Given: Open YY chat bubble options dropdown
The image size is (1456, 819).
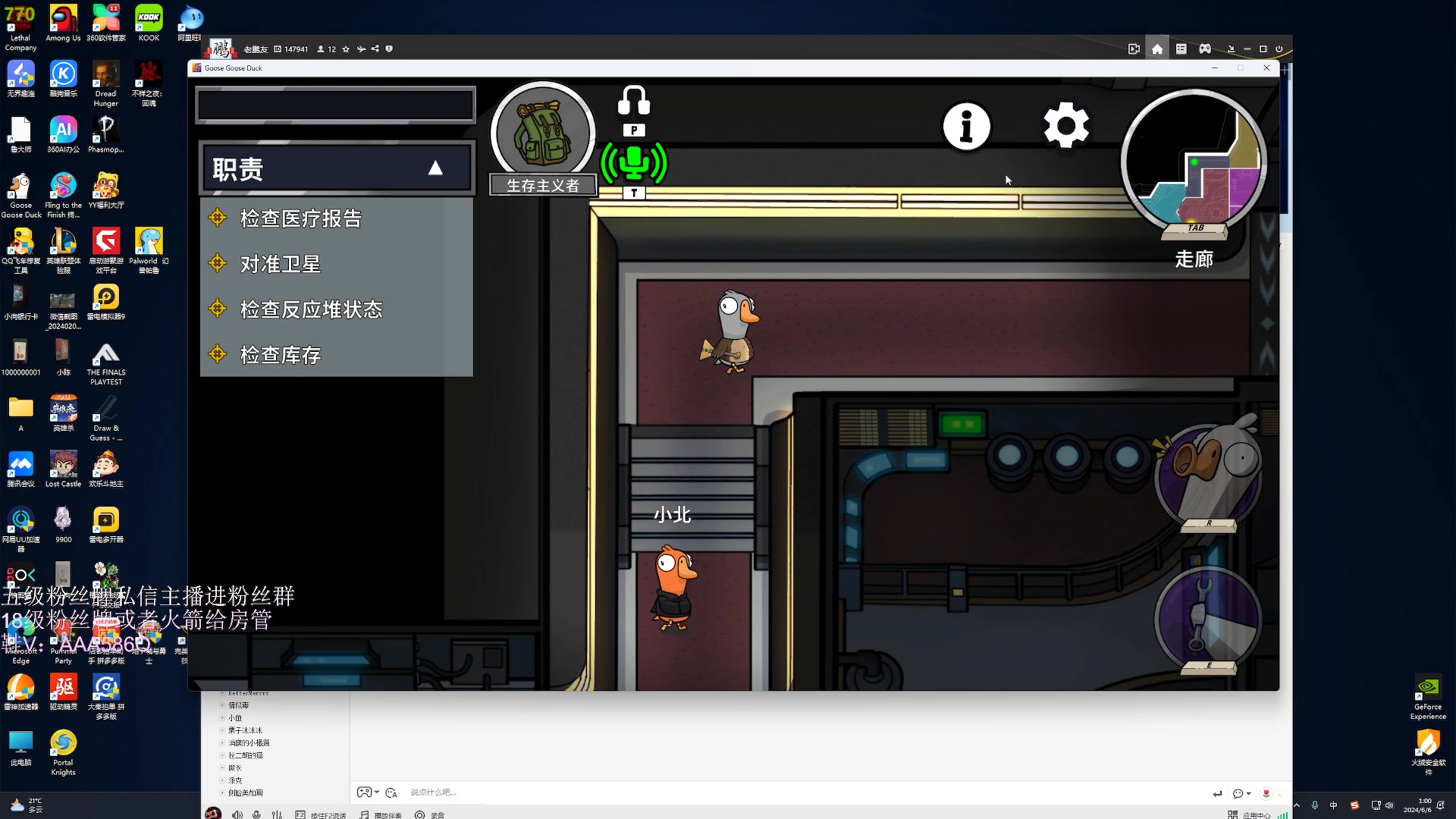Looking at the screenshot, I should pos(1241,793).
